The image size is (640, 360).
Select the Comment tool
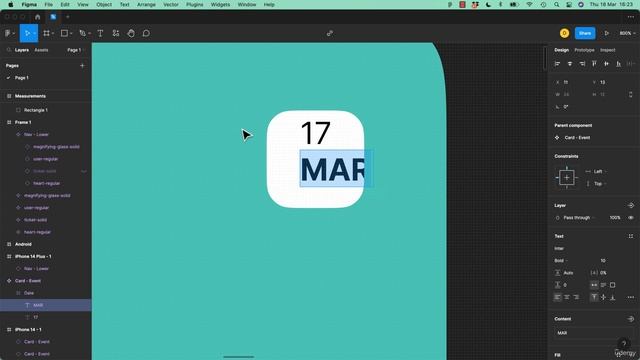click(x=146, y=33)
